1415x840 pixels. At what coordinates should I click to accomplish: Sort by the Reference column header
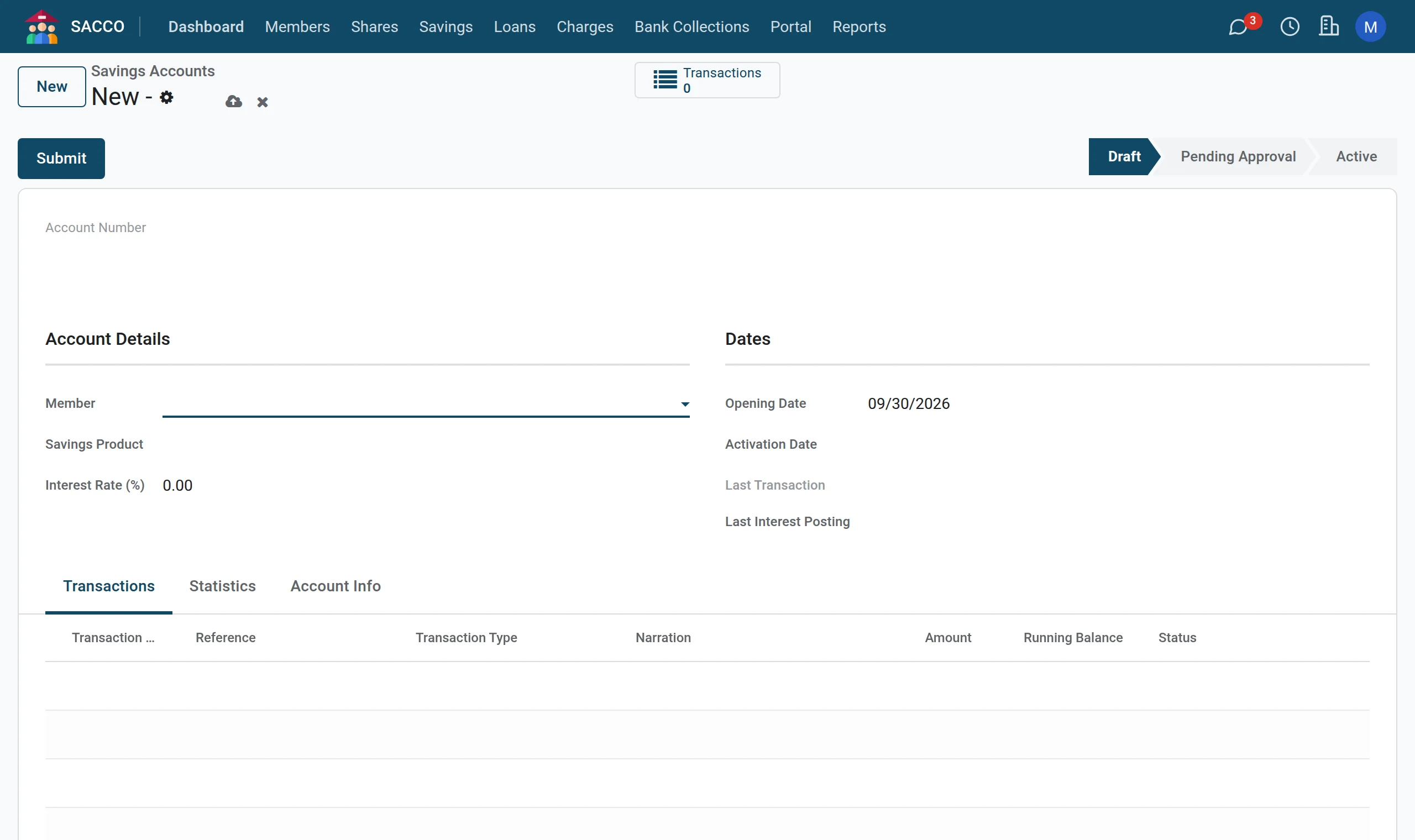click(226, 638)
